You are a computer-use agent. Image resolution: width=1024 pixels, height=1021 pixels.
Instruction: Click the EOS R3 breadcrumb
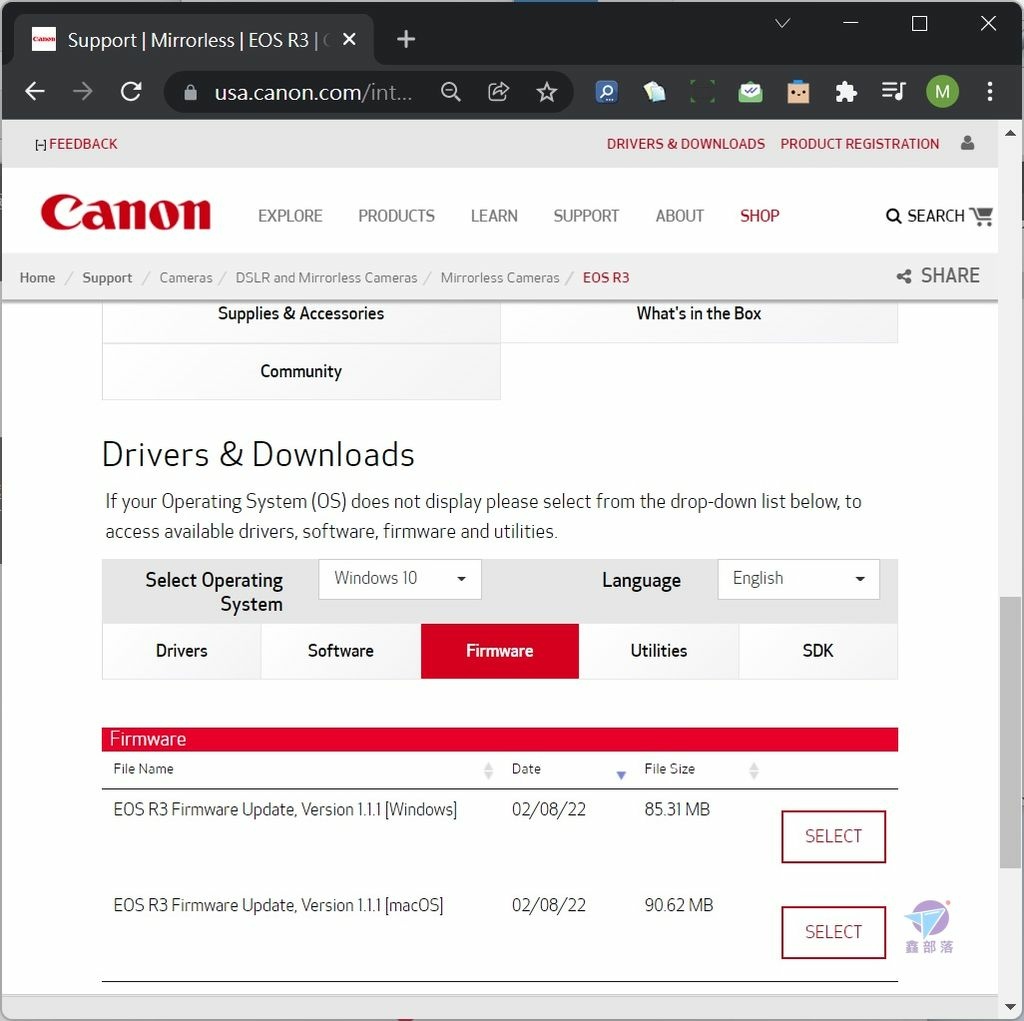pyautogui.click(x=606, y=278)
